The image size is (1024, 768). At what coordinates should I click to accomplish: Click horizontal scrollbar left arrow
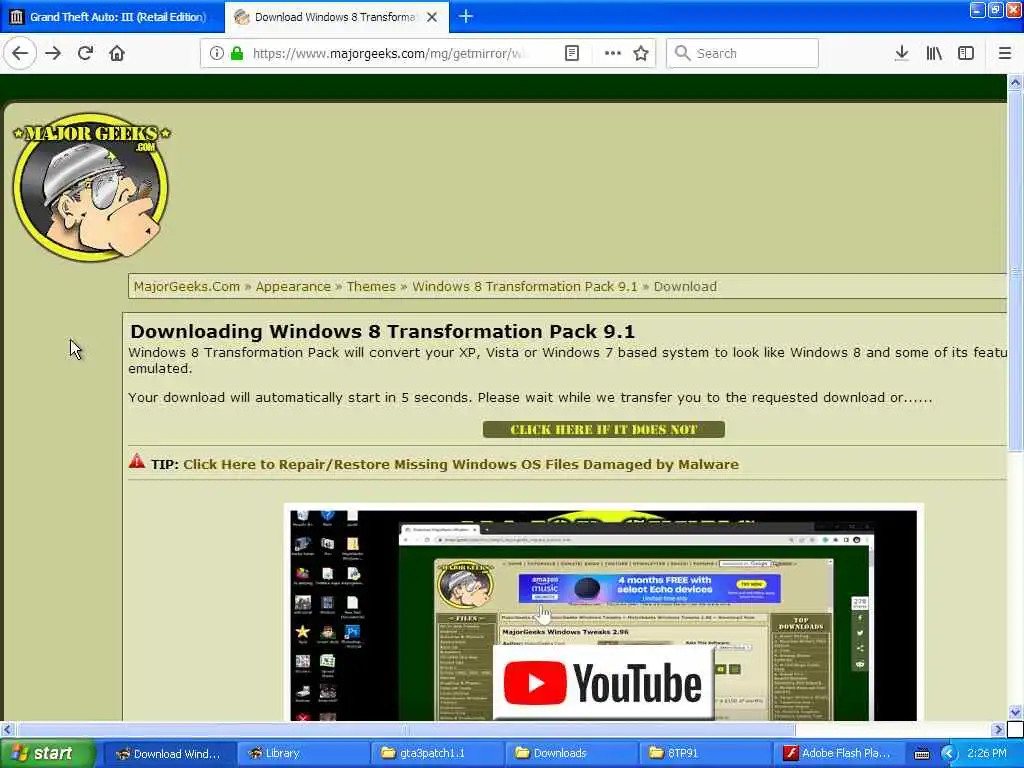[7, 729]
